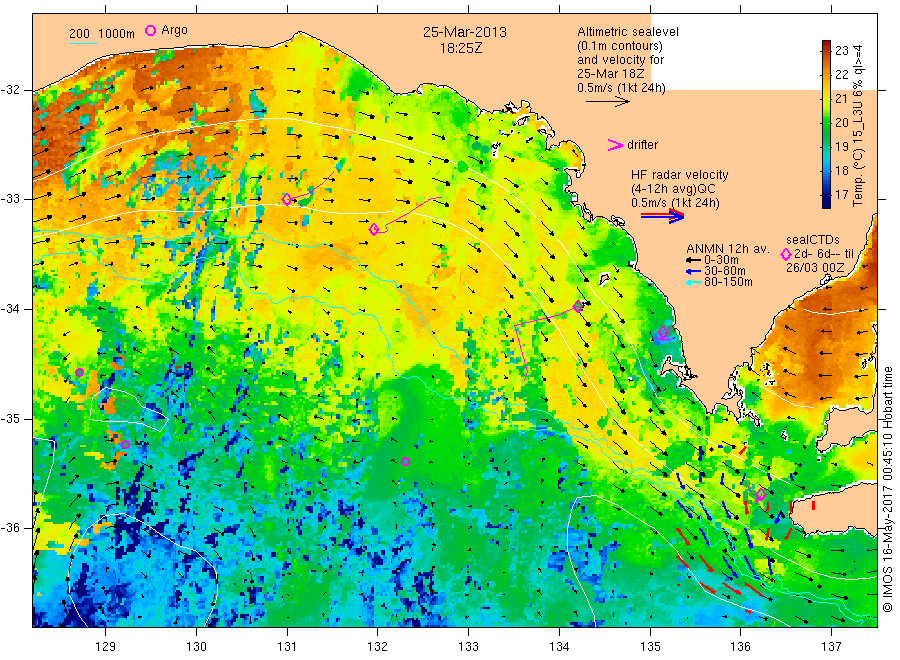Click the '80-150m' depth label
The image size is (900, 660).
point(728,282)
